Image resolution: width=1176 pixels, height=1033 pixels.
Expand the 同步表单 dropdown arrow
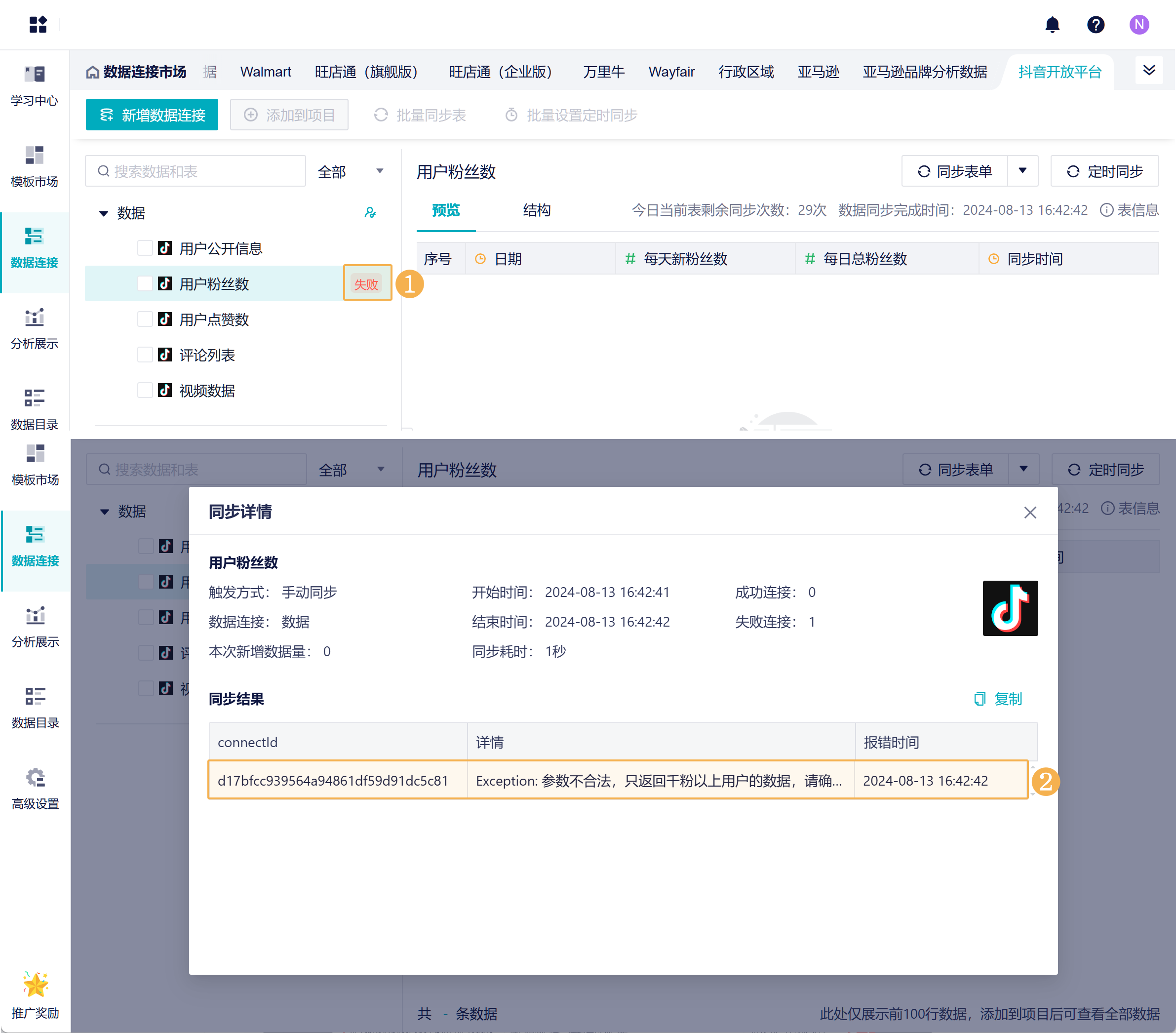pos(1022,171)
